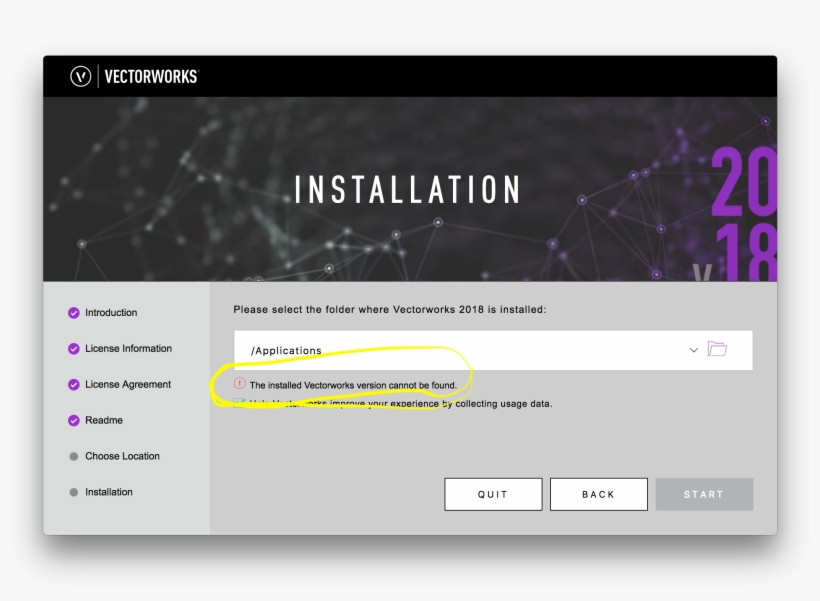Click the gray dot beside Installation step

point(74,493)
